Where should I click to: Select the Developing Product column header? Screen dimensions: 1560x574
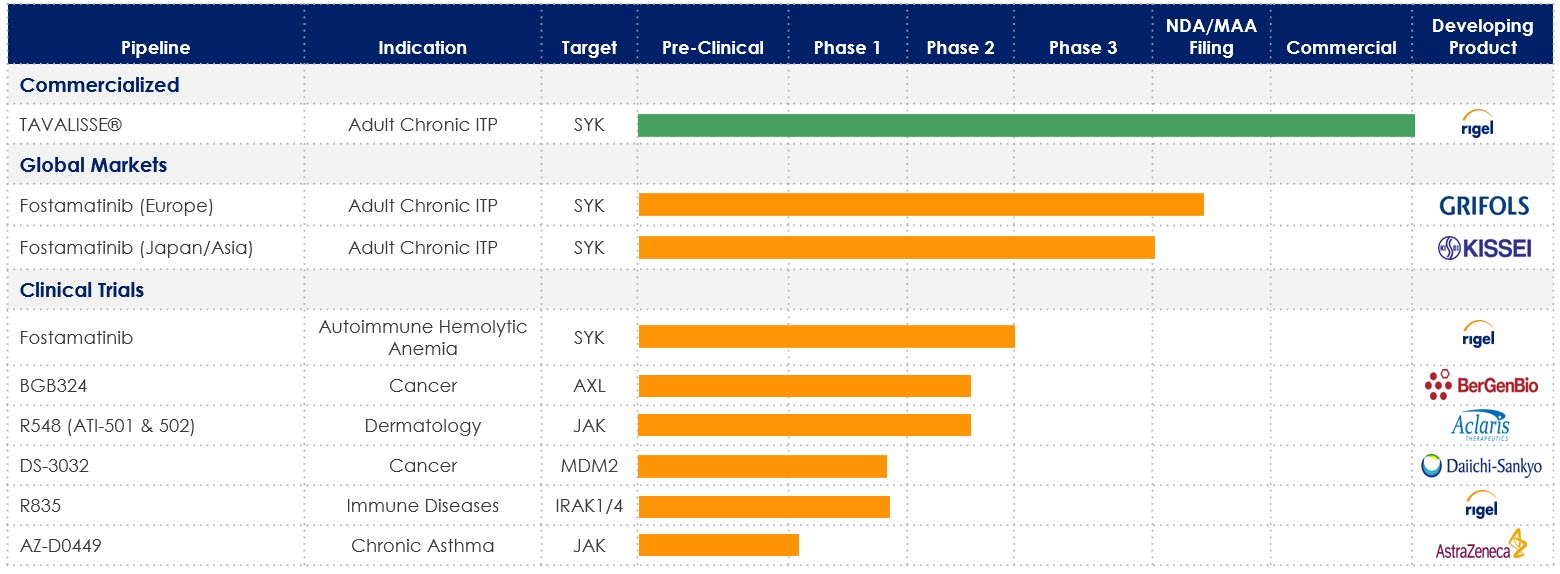(x=1481, y=37)
